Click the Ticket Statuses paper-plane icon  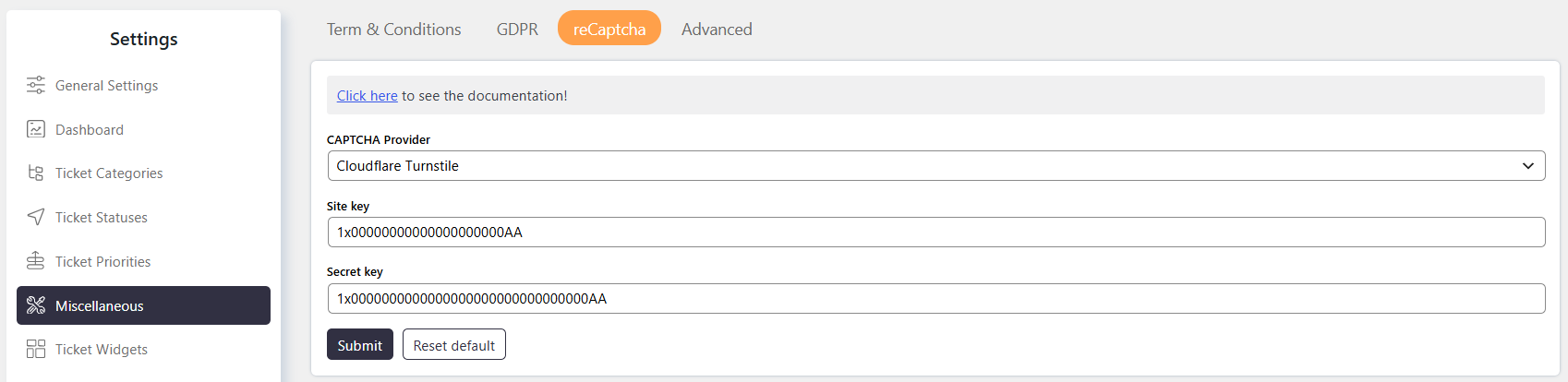[36, 217]
